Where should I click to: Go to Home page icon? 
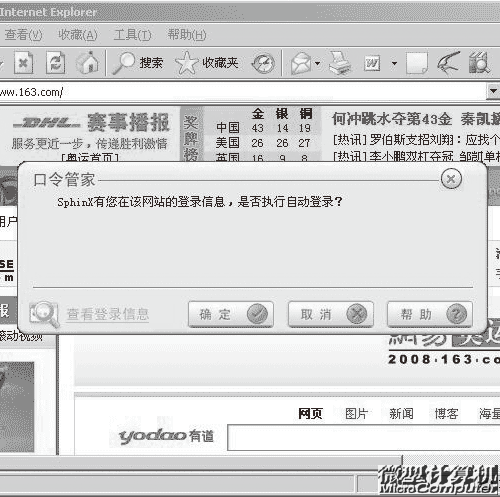[87, 63]
